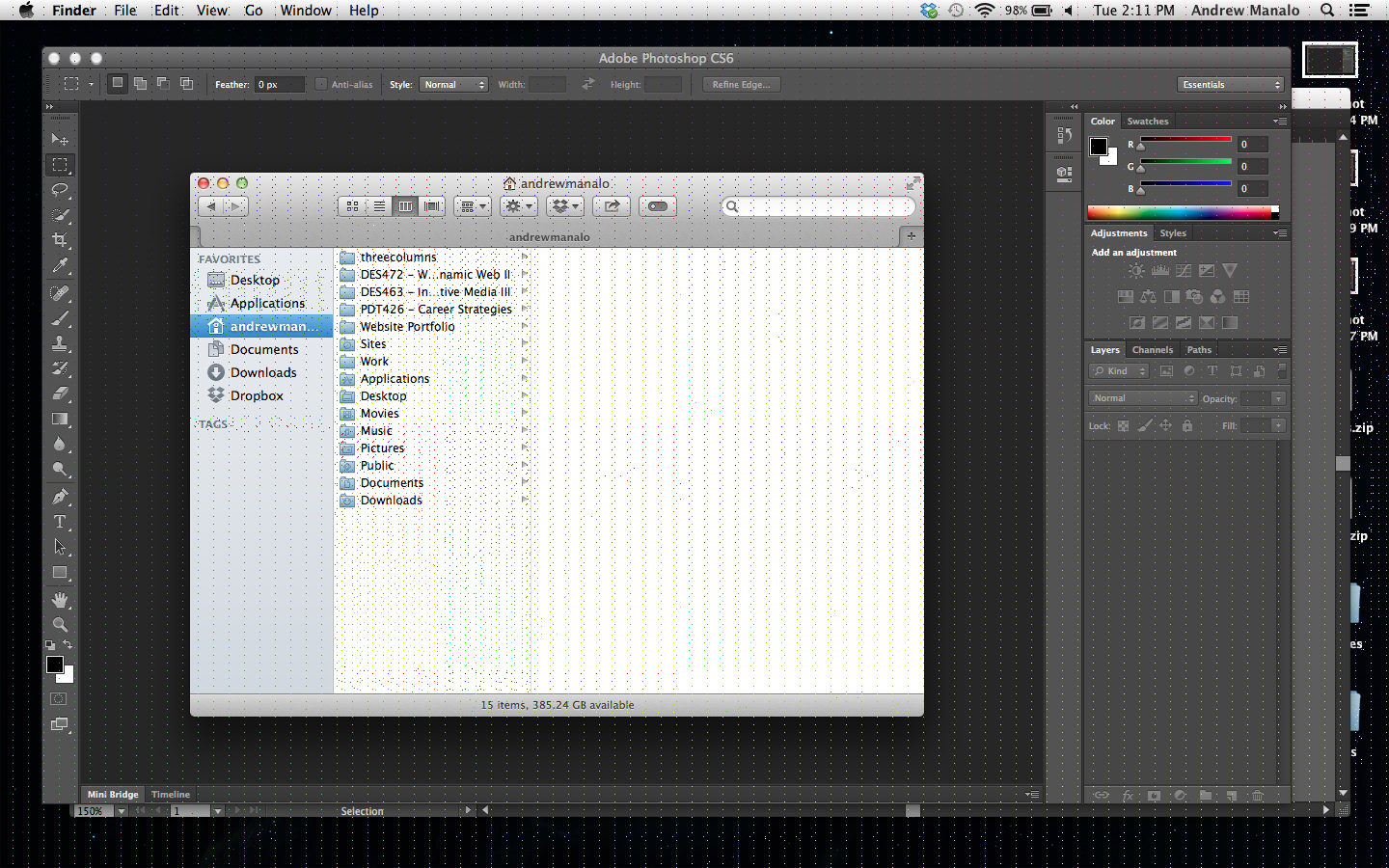Screen dimensions: 1389x868
Task: Switch Finder window to Cover Flow view
Action: tap(432, 206)
